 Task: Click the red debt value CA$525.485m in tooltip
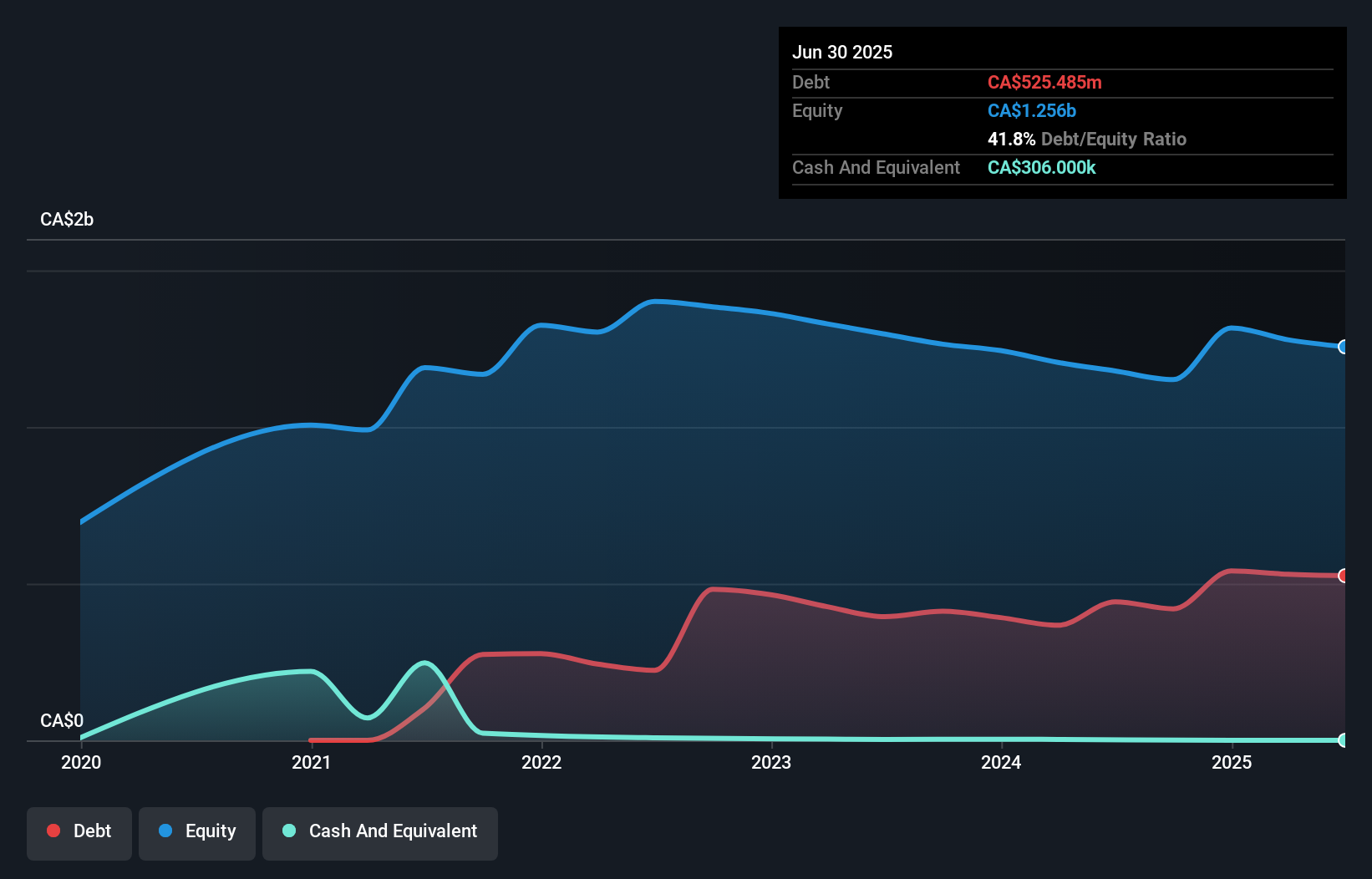(x=1045, y=82)
